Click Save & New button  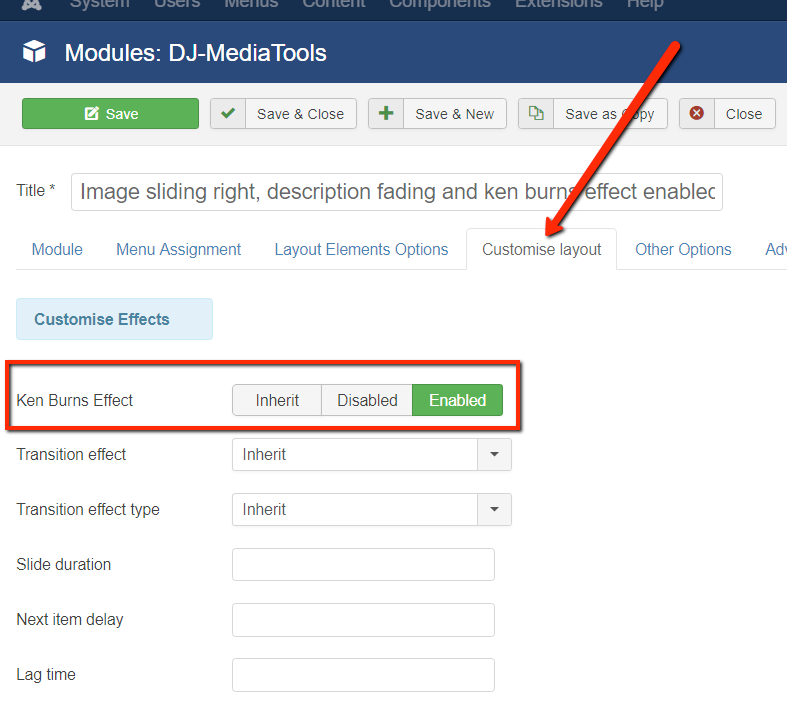437,113
